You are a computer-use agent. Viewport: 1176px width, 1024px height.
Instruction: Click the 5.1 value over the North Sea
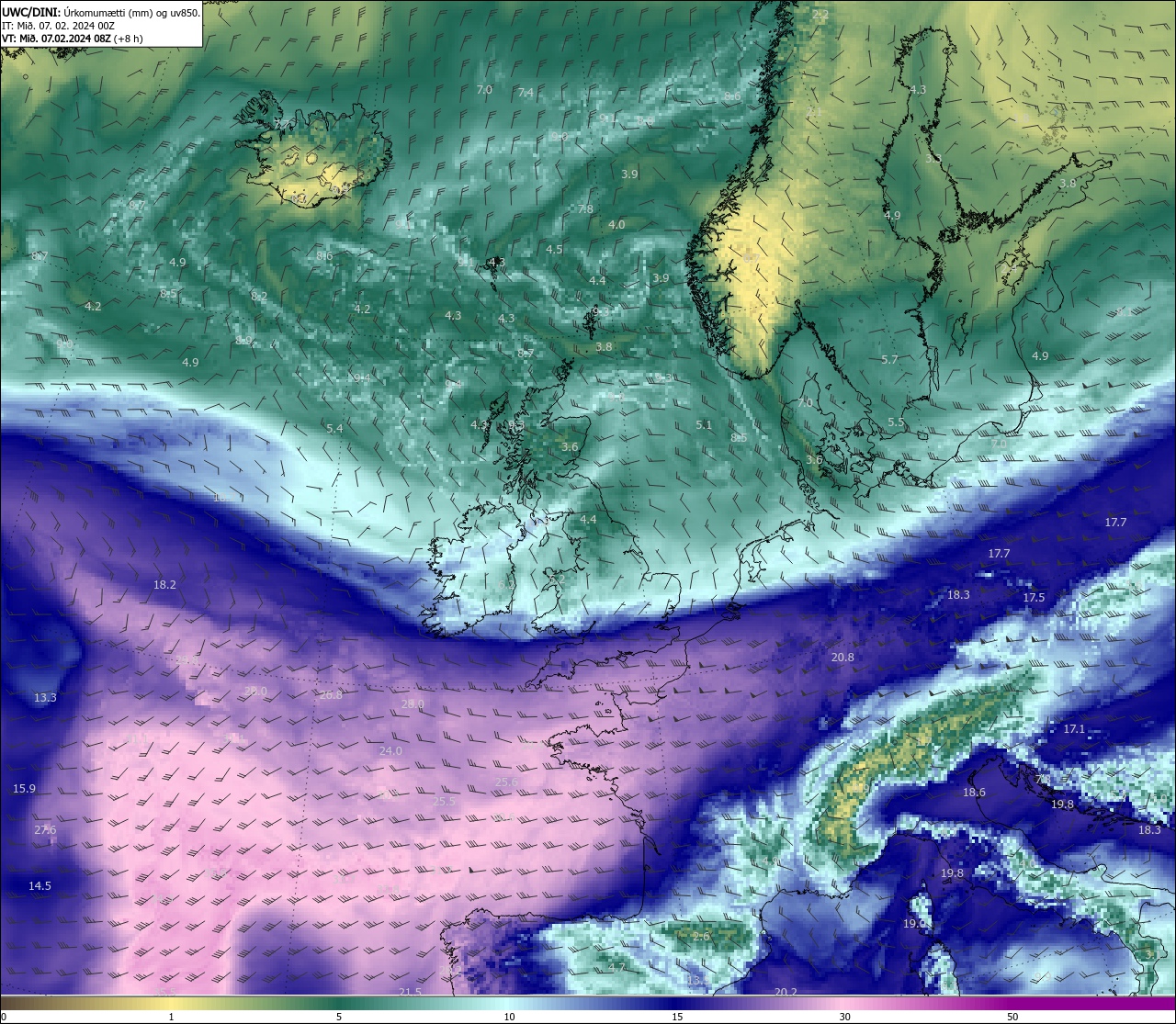704,425
